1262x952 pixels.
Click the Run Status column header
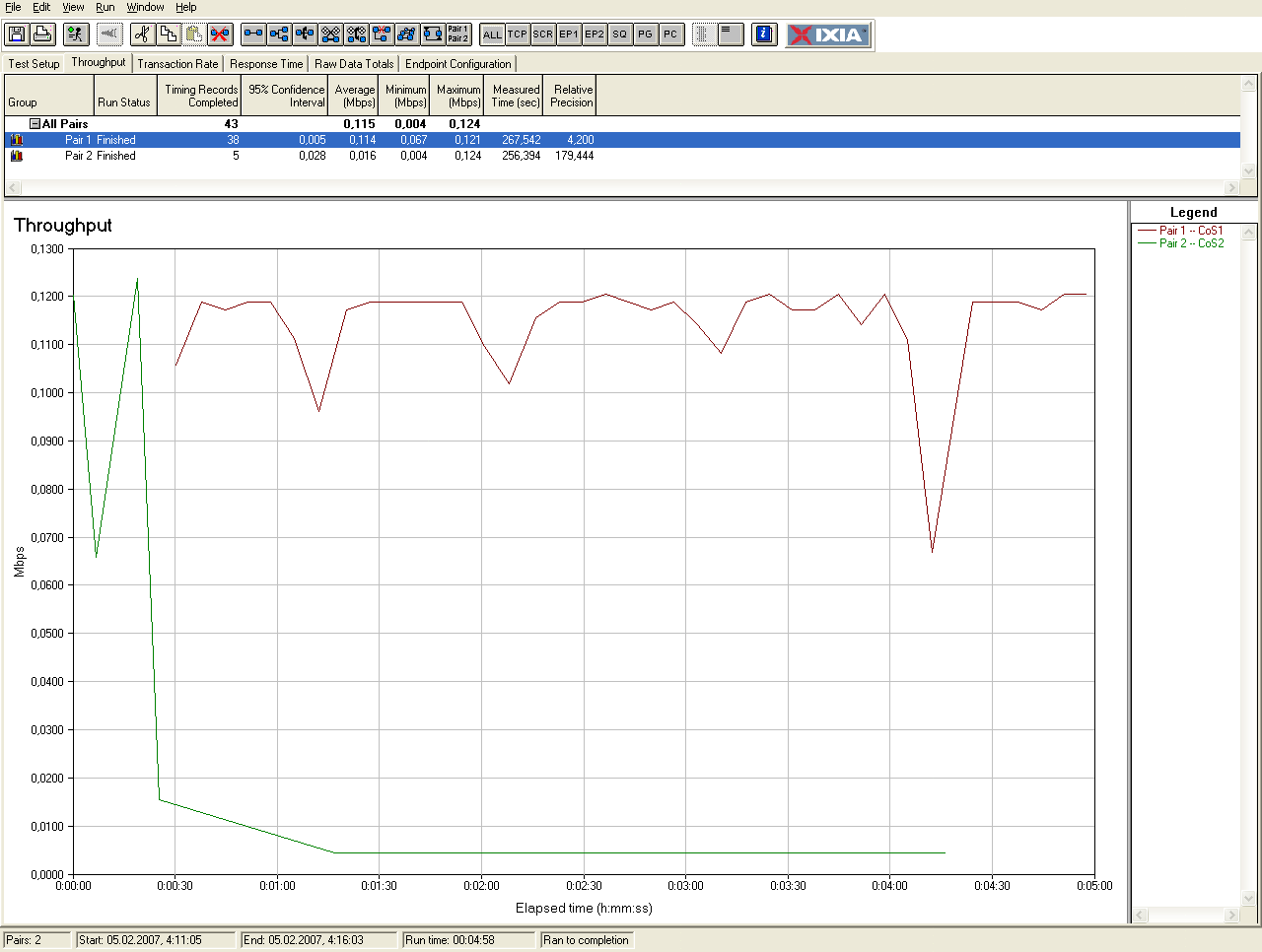[x=125, y=96]
